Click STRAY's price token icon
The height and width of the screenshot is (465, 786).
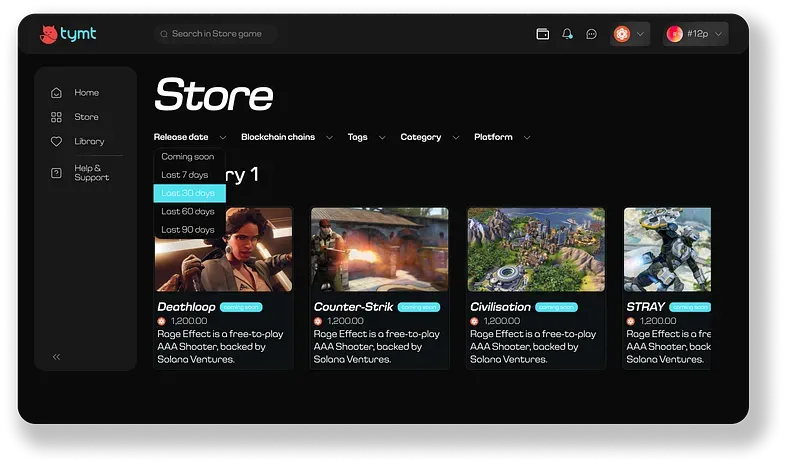(631, 321)
